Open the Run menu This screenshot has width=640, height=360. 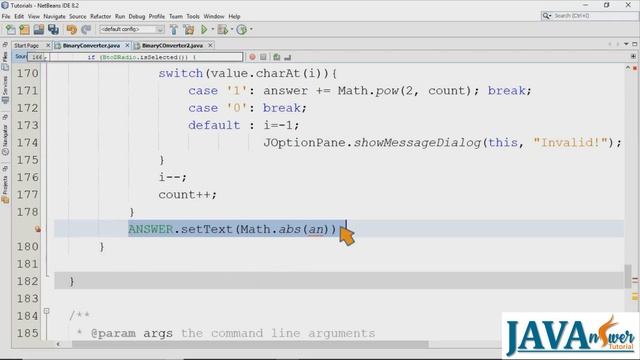(x=120, y=16)
